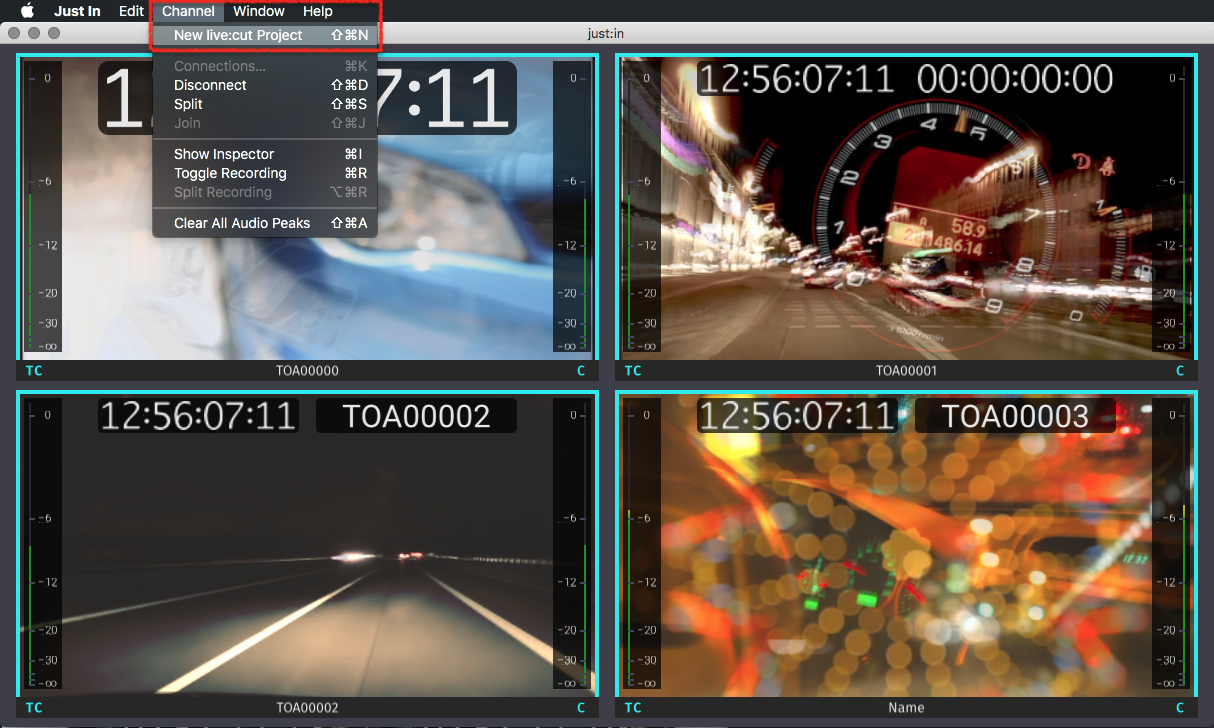1214x728 pixels.
Task: Click the TOA00001 channel name label
Action: point(906,371)
